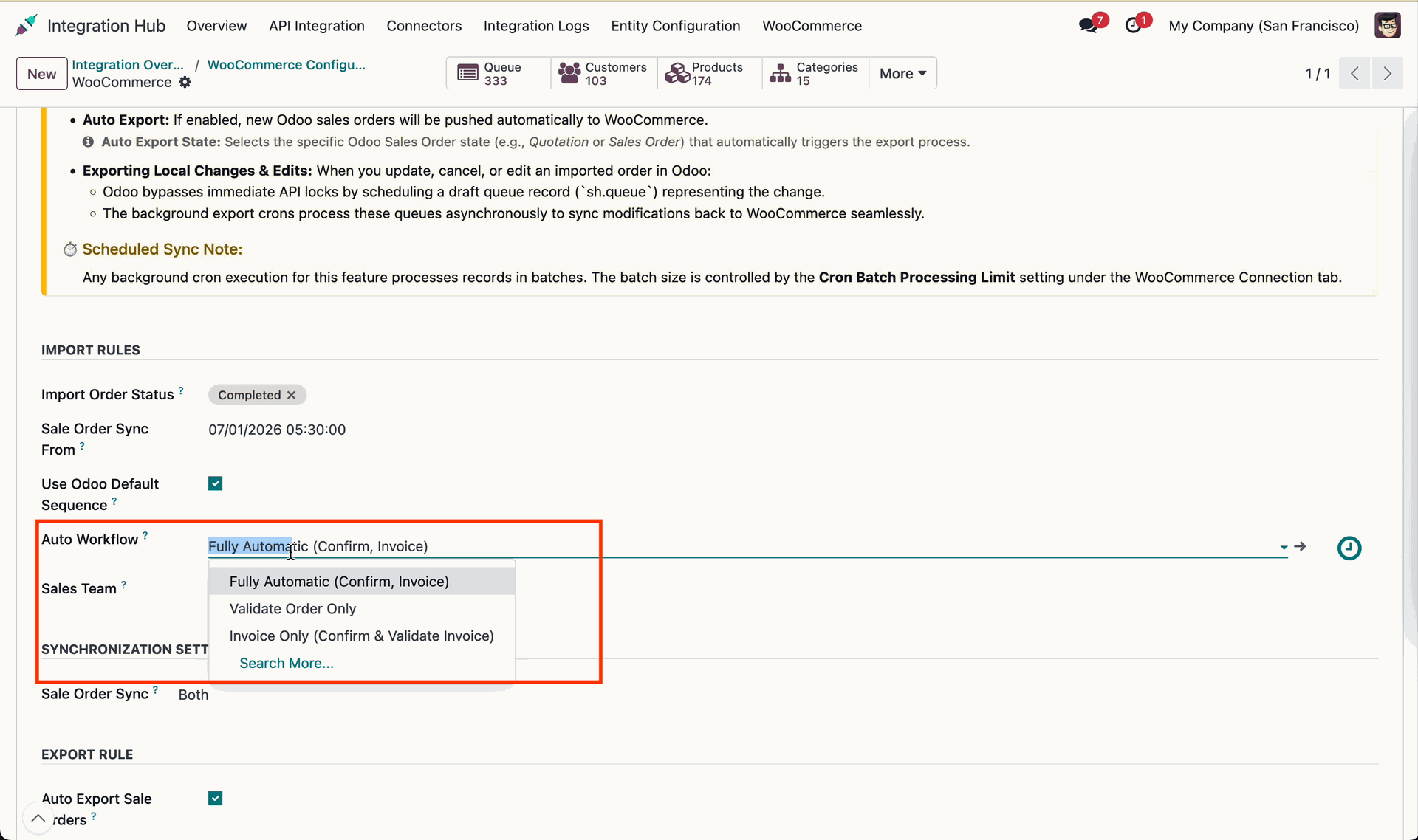Click the round clock icon beside Auto Workflow
1418x840 pixels.
(x=1349, y=548)
